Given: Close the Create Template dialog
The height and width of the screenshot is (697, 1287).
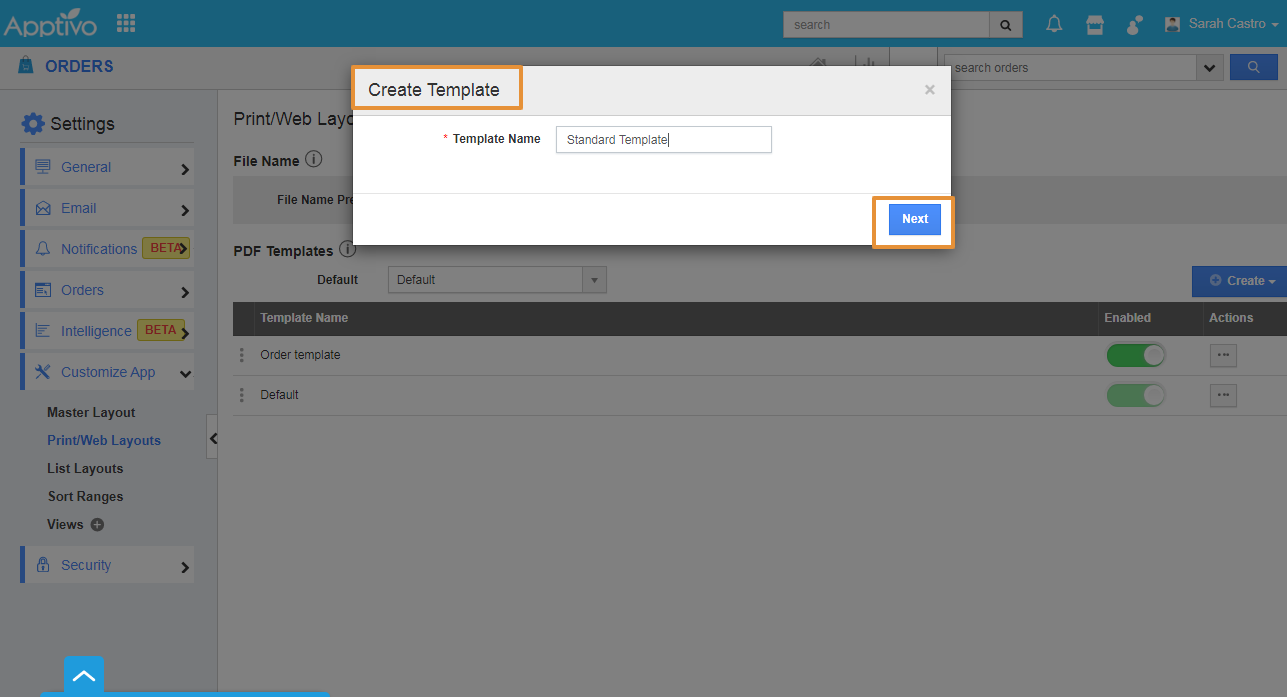Looking at the screenshot, I should pos(930,90).
